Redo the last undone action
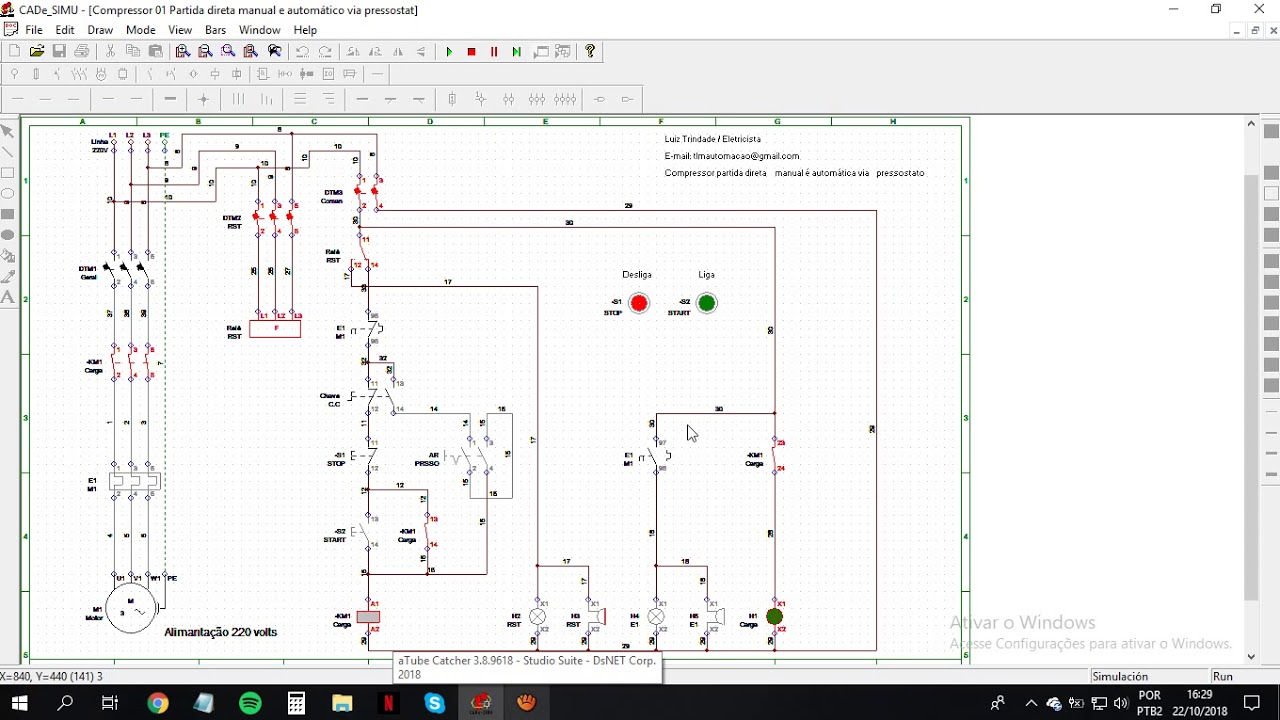The height and width of the screenshot is (720, 1280). coord(325,51)
